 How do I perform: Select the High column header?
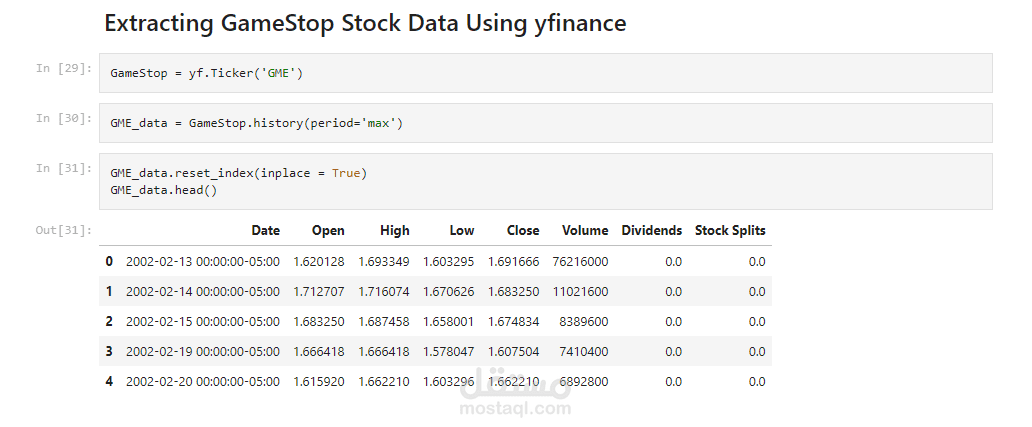point(394,230)
